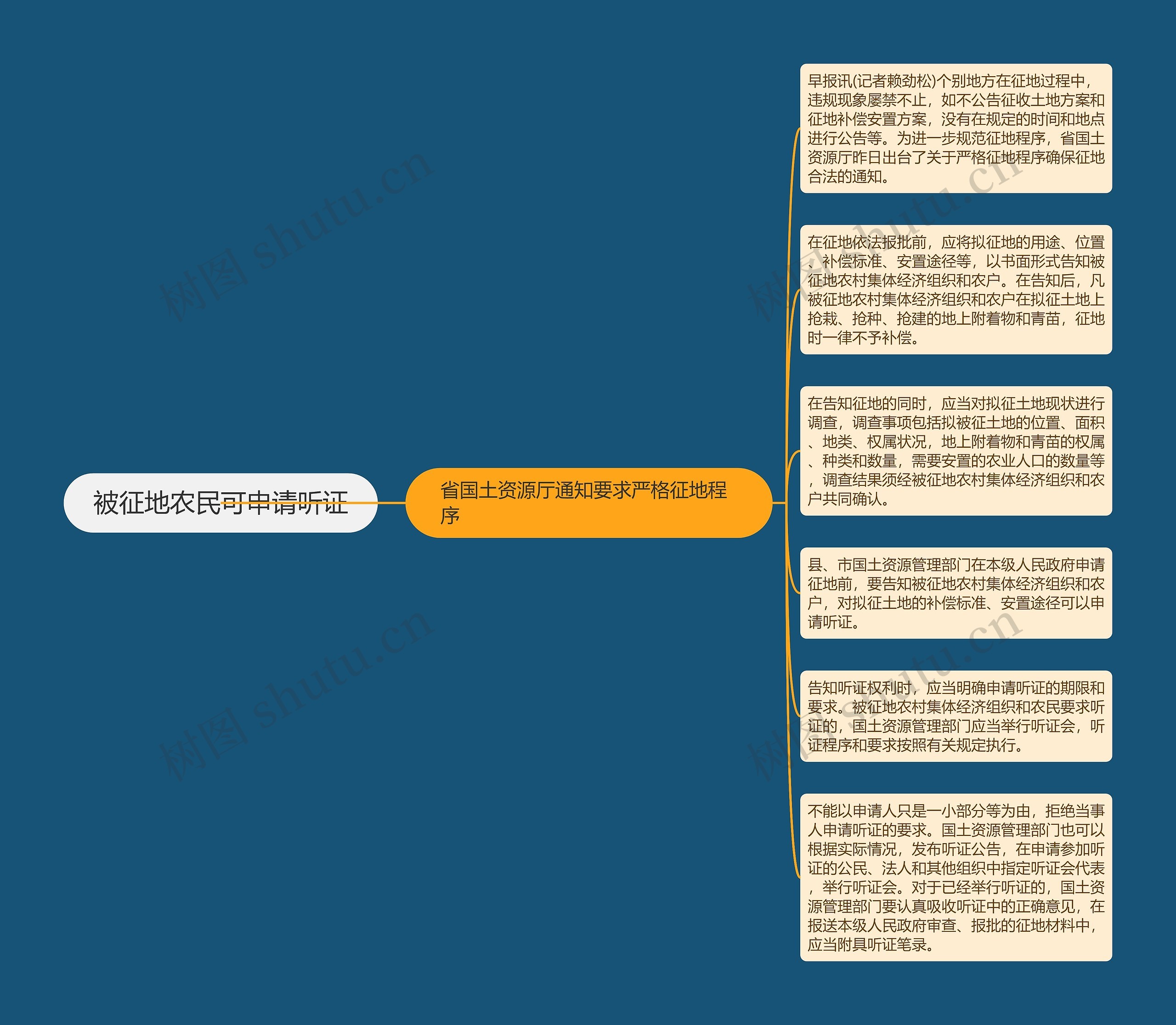Click the branch connector right of the orange node

click(x=780, y=503)
